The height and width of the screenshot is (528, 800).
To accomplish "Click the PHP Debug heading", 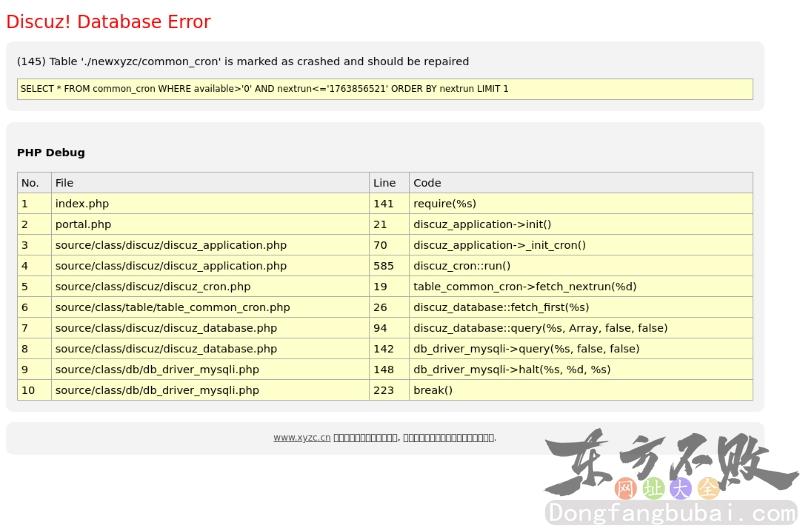I will 51,153.
